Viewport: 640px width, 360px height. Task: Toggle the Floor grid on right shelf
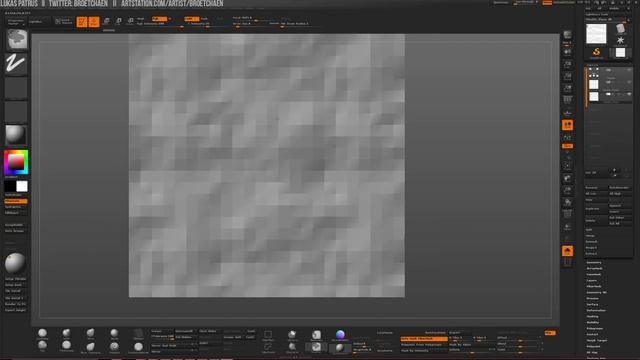pos(567,112)
